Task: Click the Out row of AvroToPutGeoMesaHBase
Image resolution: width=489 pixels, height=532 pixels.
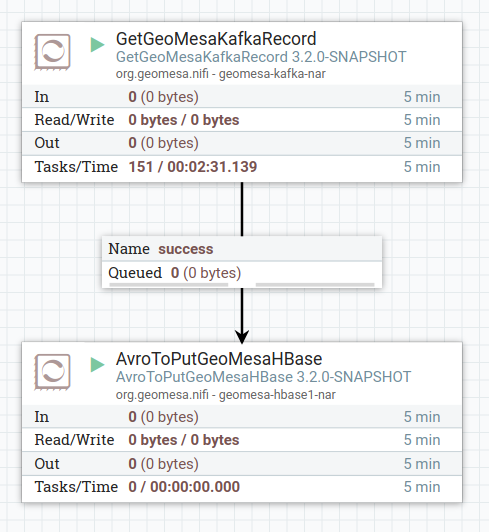Action: point(242,463)
